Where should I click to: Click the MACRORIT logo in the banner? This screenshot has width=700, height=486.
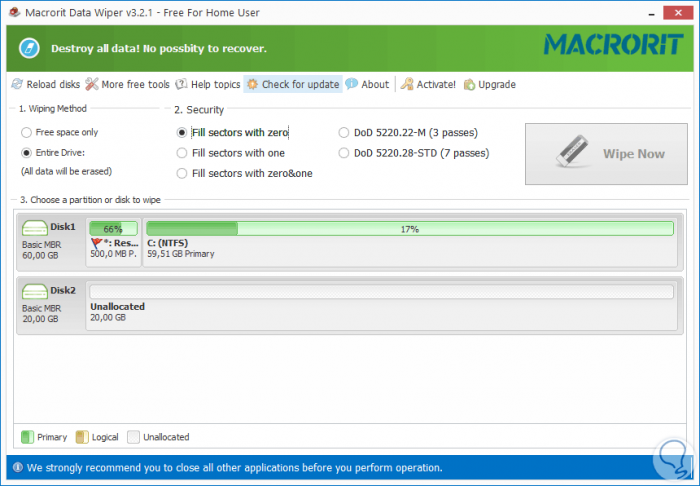click(x=613, y=45)
